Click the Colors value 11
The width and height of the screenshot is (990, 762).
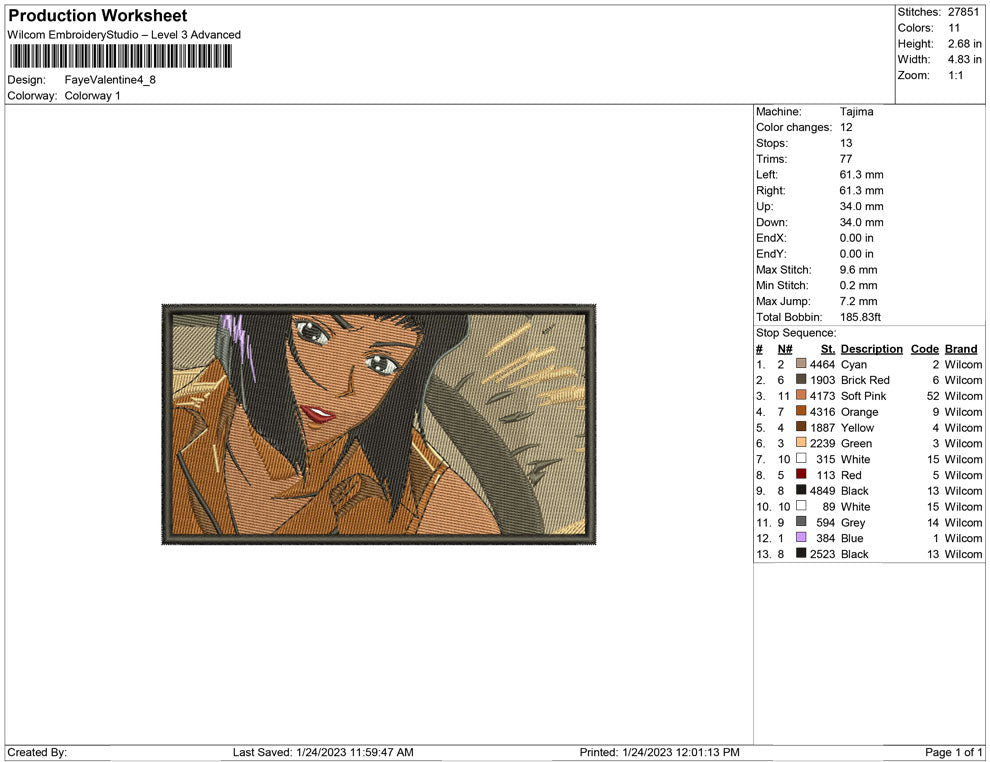(954, 28)
